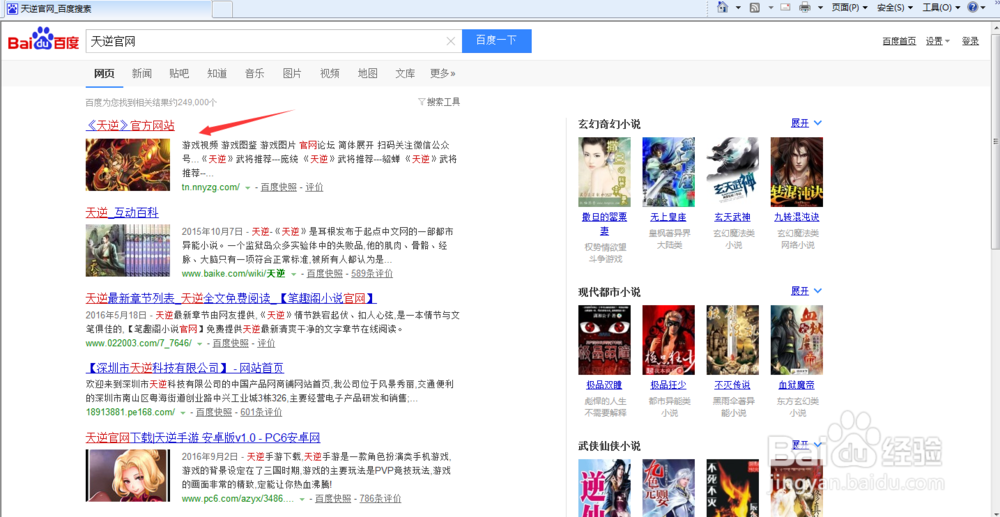
Task: Switch to the 贴吧 tab
Action: [x=179, y=73]
